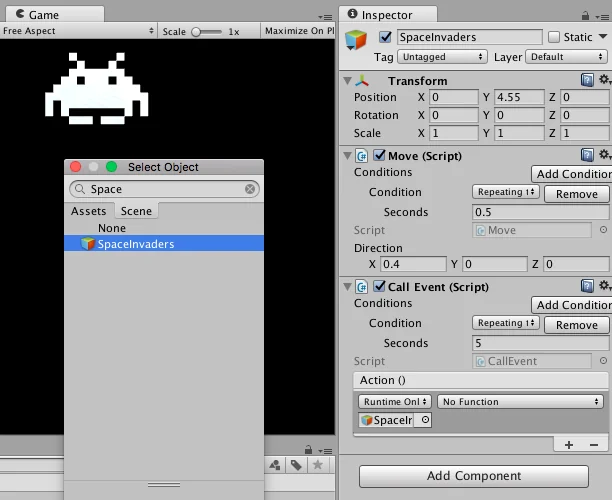612x500 pixels.
Task: Switch to Assets tab in Select Object
Action: click(89, 211)
